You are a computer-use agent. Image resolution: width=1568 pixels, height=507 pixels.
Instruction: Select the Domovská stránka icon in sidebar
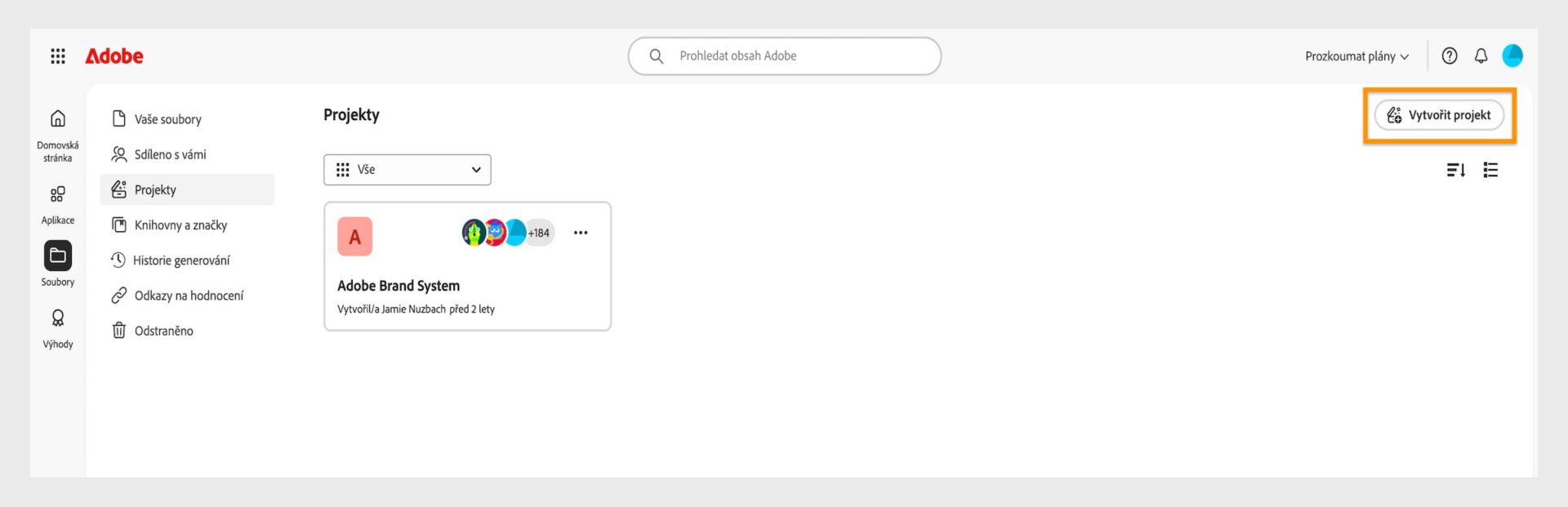pyautogui.click(x=58, y=118)
